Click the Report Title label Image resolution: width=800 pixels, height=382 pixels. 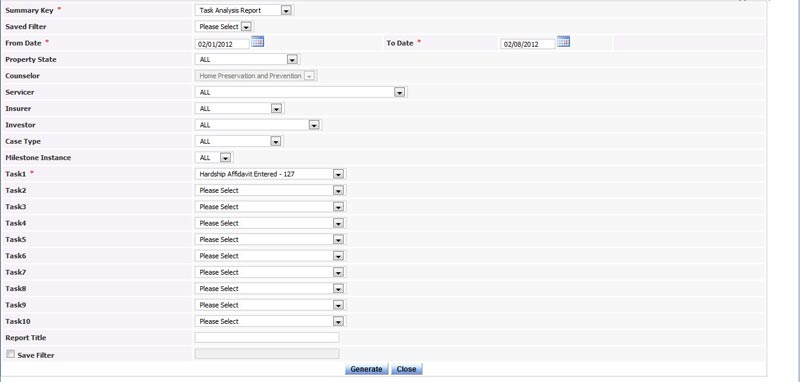(26, 338)
